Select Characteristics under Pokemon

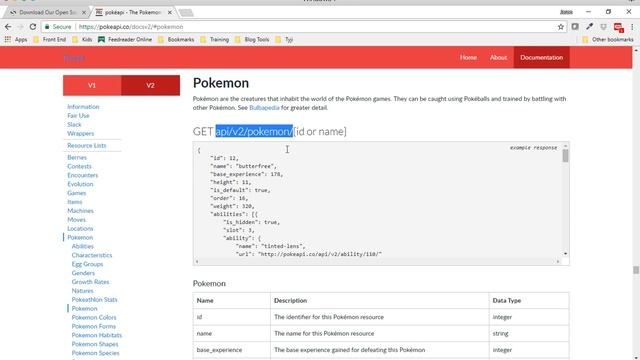[x=92, y=255]
